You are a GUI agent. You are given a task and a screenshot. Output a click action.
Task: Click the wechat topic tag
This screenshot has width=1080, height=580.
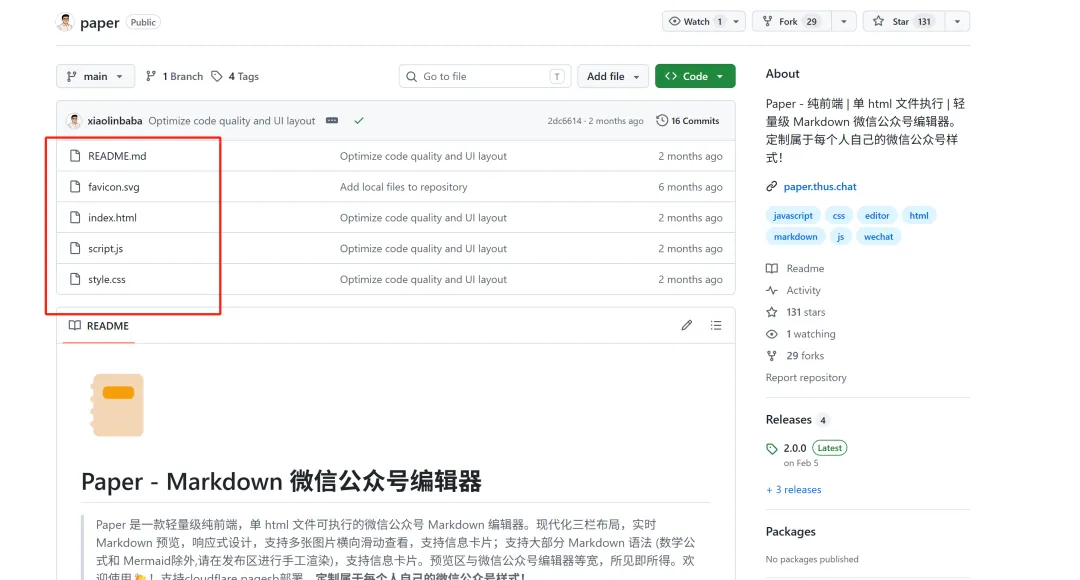[878, 237]
